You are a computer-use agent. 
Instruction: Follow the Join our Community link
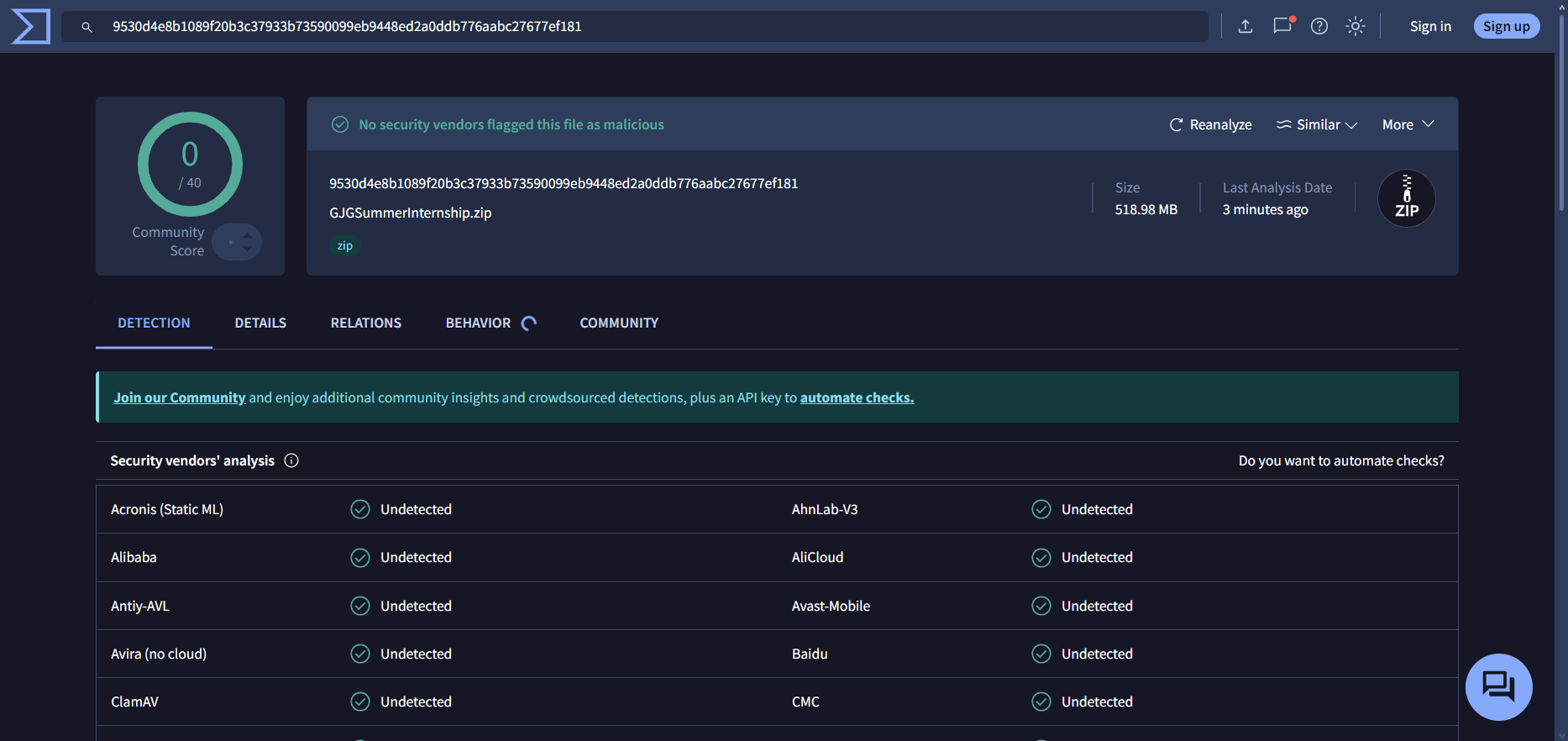[180, 397]
